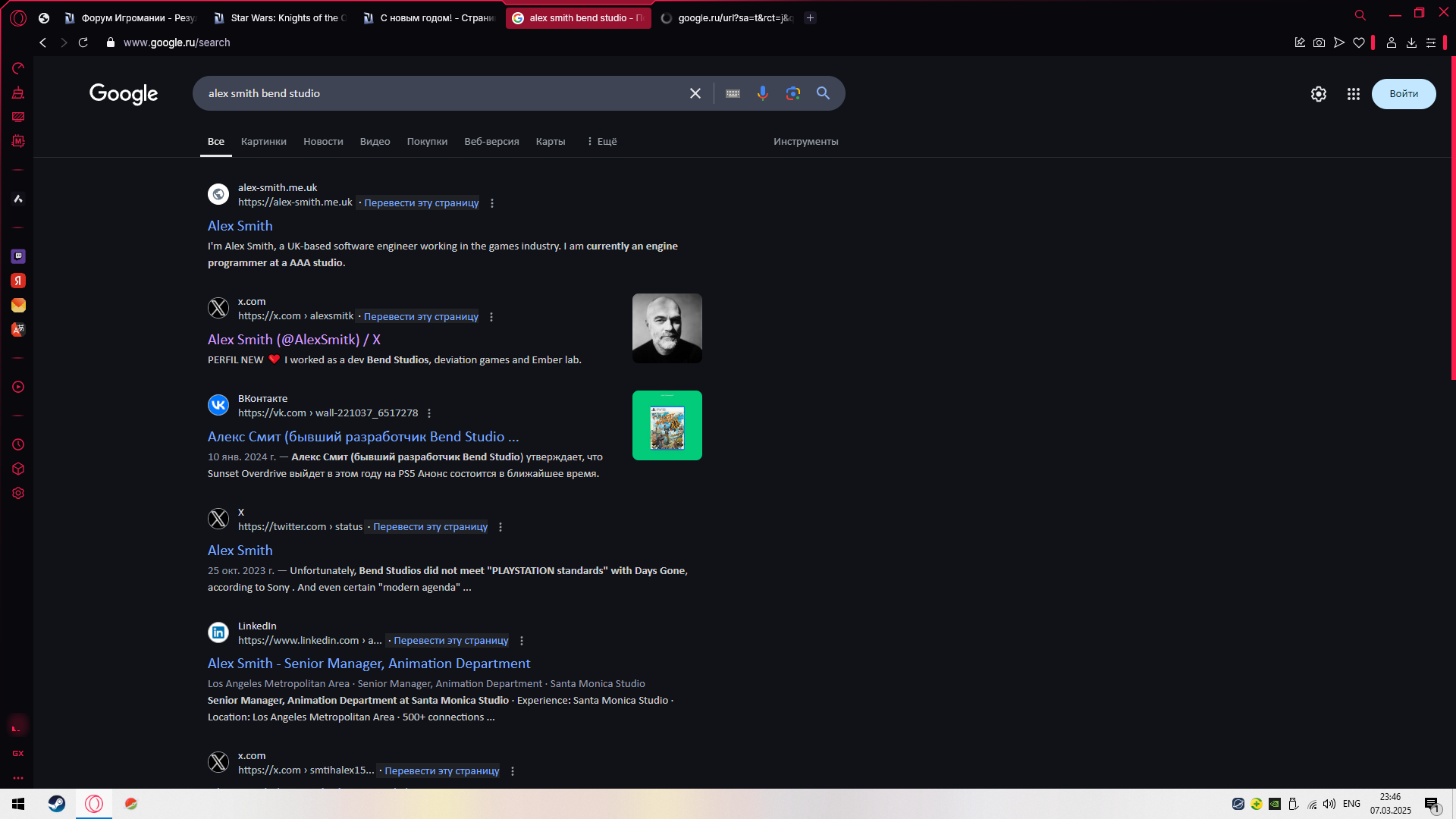Open the Player icon in sidebar

(x=18, y=387)
